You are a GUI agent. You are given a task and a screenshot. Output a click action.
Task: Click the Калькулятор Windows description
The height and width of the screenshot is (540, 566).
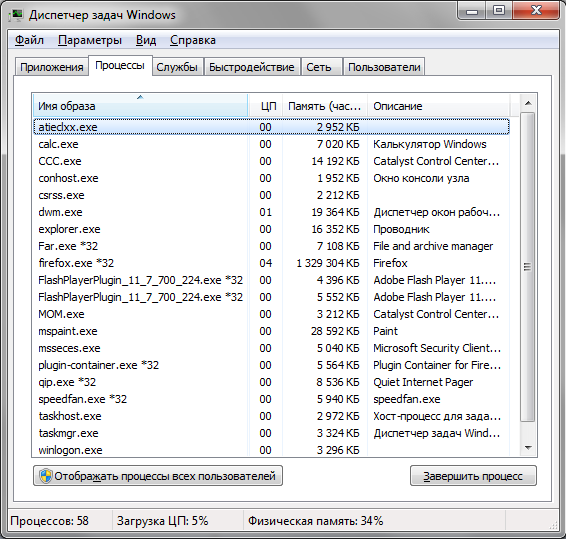pyautogui.click(x=430, y=144)
